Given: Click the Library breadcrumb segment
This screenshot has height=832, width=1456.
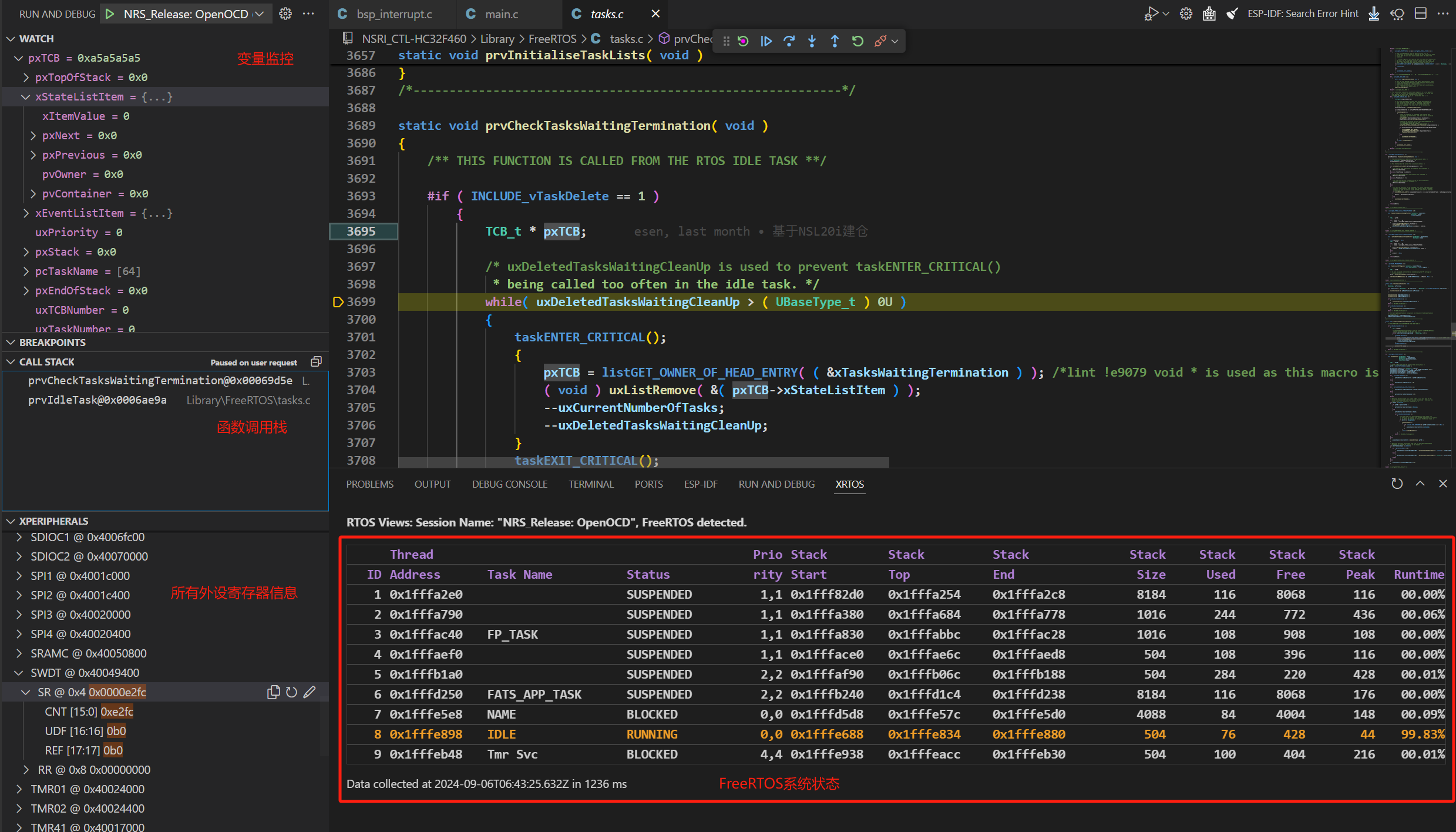Looking at the screenshot, I should tap(497, 39).
